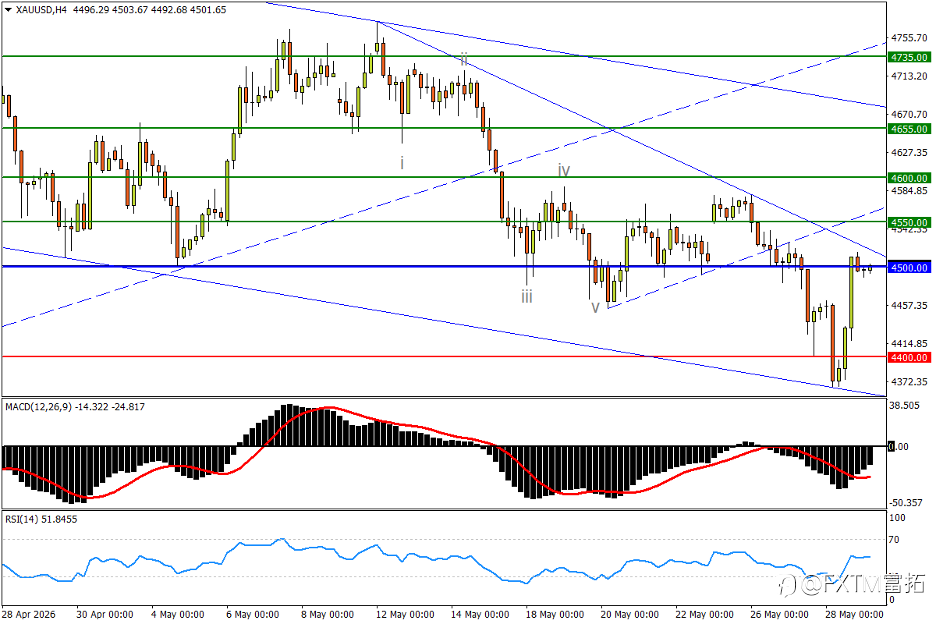This screenshot has height=624, width=936.
Task: Click the 4627.35 price axis value
Action: (909, 152)
